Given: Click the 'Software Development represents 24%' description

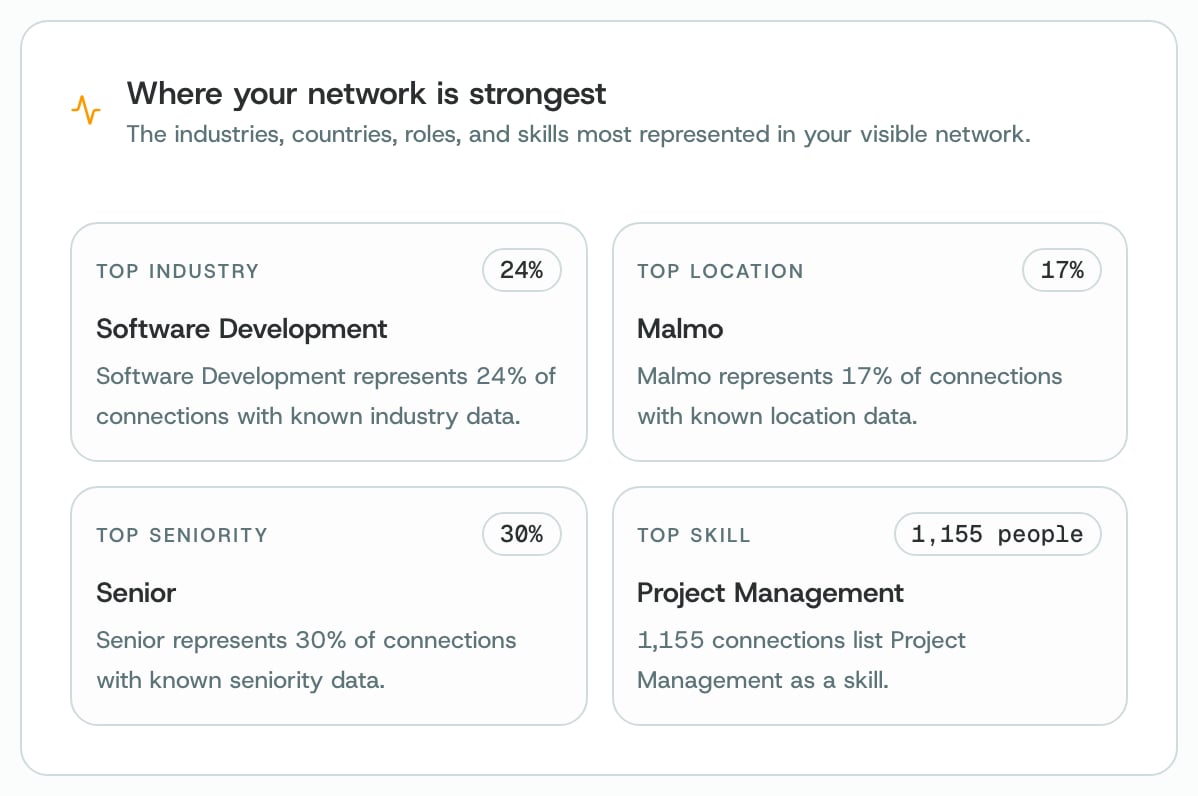Looking at the screenshot, I should click(x=326, y=396).
